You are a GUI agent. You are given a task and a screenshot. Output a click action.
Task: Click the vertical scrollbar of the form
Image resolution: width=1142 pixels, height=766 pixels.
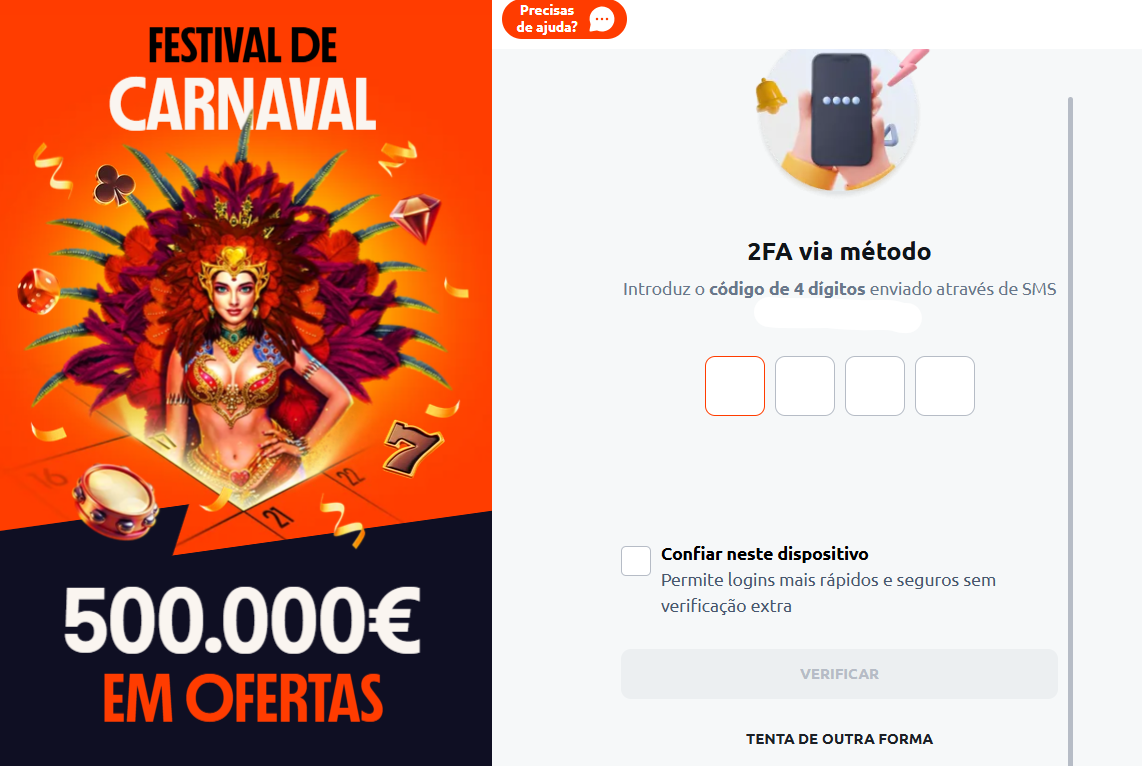[1071, 431]
